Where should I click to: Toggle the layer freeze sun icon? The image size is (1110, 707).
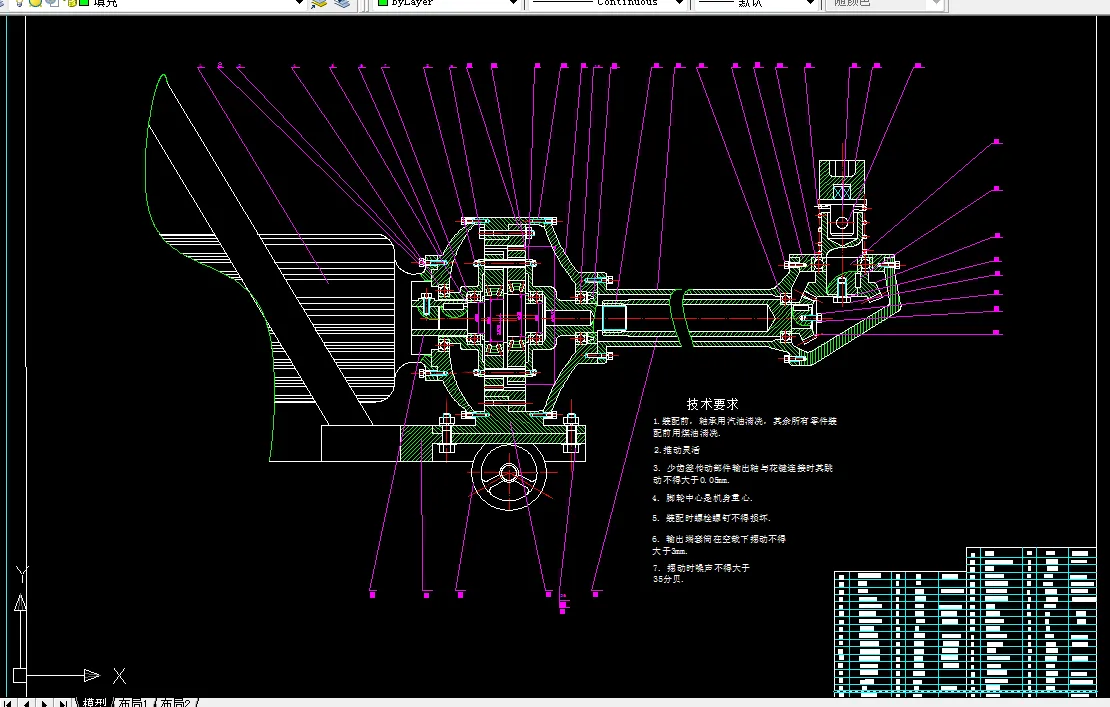(x=35, y=2)
